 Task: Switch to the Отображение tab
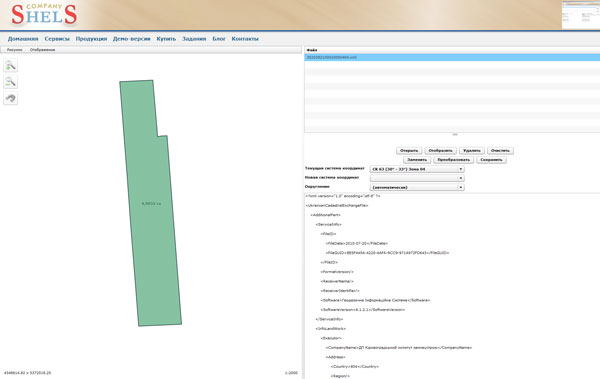click(42, 50)
